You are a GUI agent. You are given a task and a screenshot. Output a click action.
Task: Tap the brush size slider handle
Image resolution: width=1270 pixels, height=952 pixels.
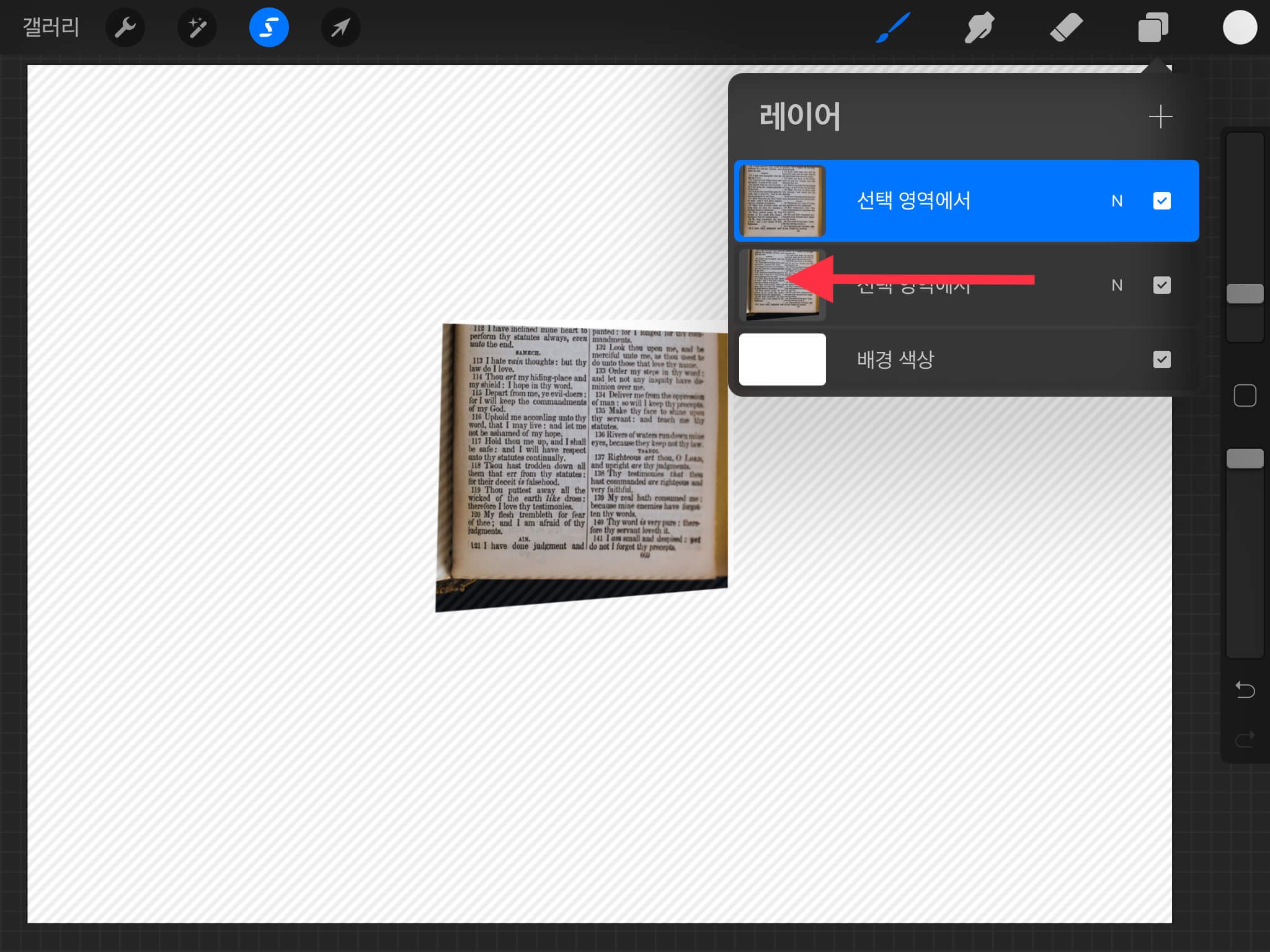1245,294
